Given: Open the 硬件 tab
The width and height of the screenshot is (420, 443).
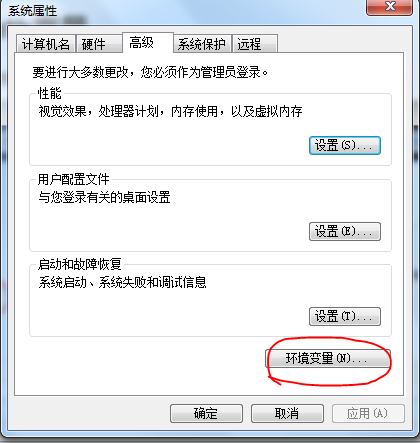Looking at the screenshot, I should click(99, 44).
